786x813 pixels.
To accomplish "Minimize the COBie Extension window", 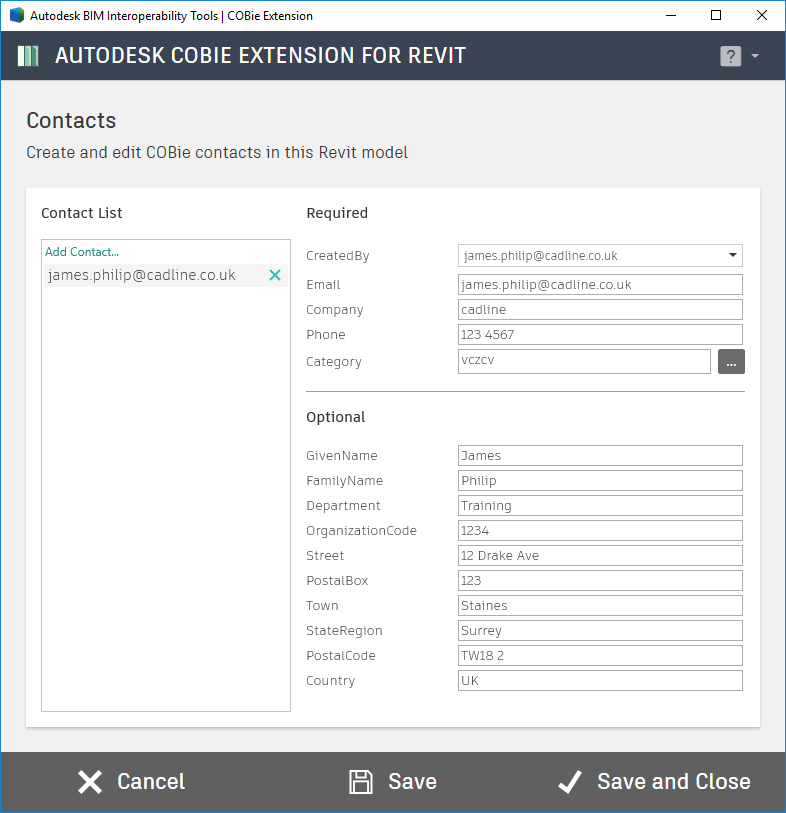I will click(x=671, y=15).
